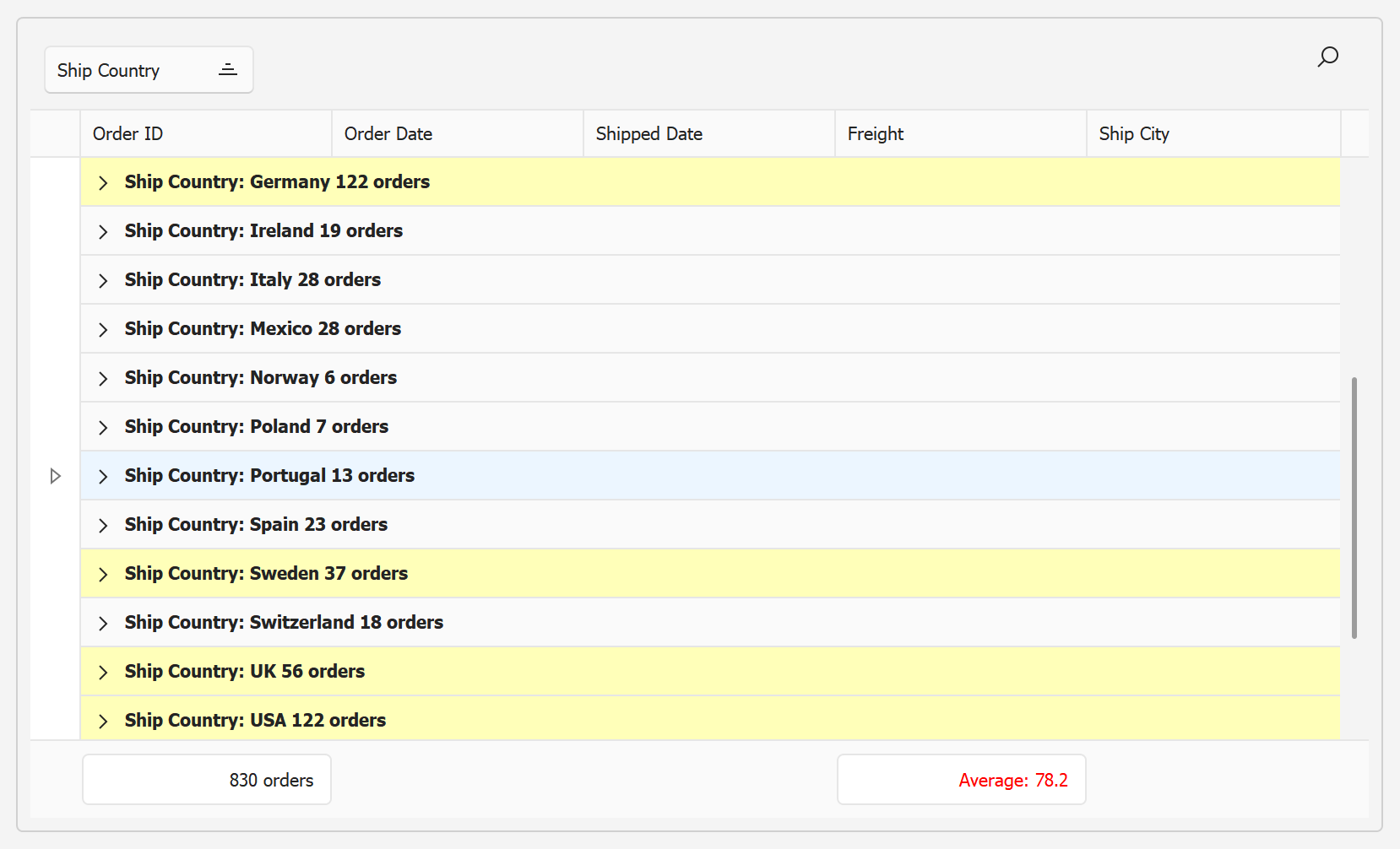This screenshot has height=849, width=1400.
Task: Expand the Poland 7 orders group
Action: point(103,427)
